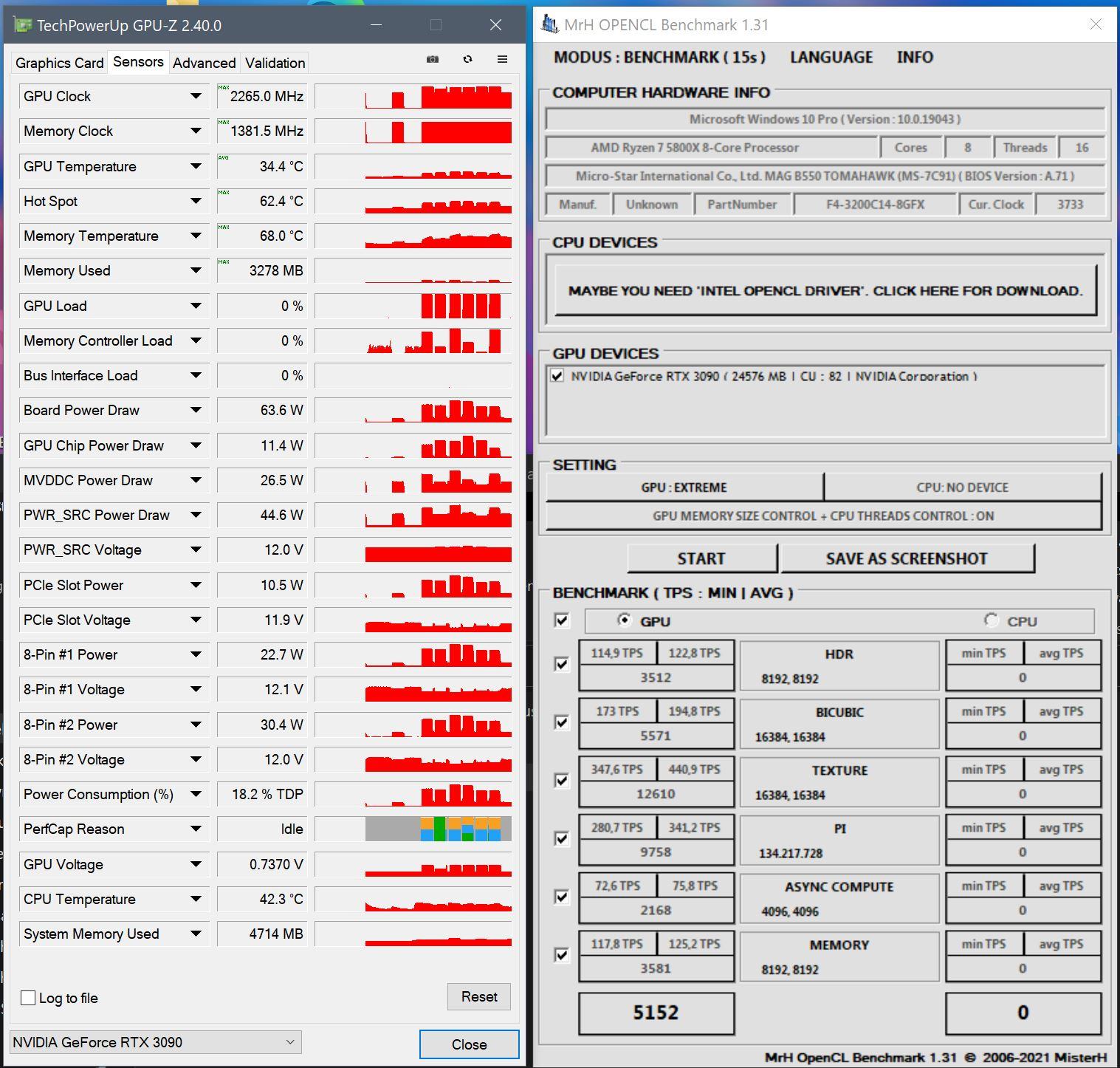
Task: Click the Close button in GPU-Z
Action: click(x=469, y=1044)
